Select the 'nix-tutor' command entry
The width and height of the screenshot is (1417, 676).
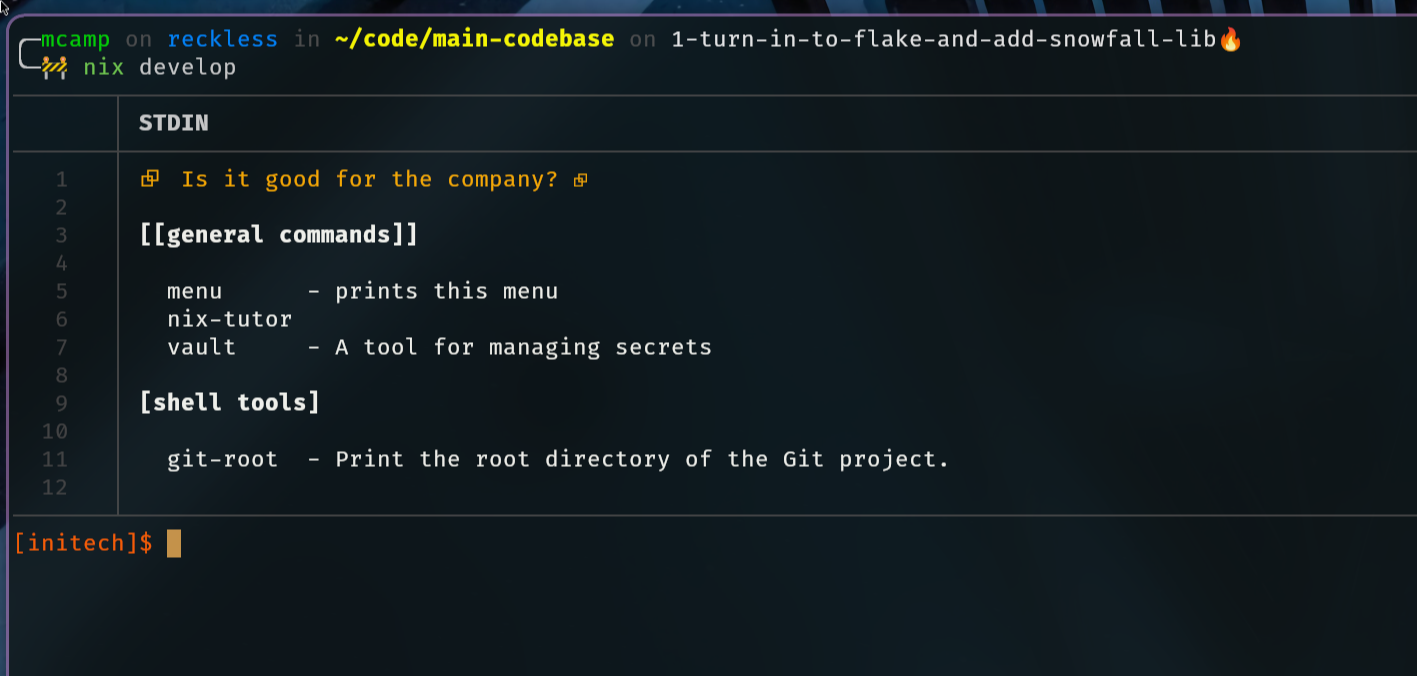[230, 320]
